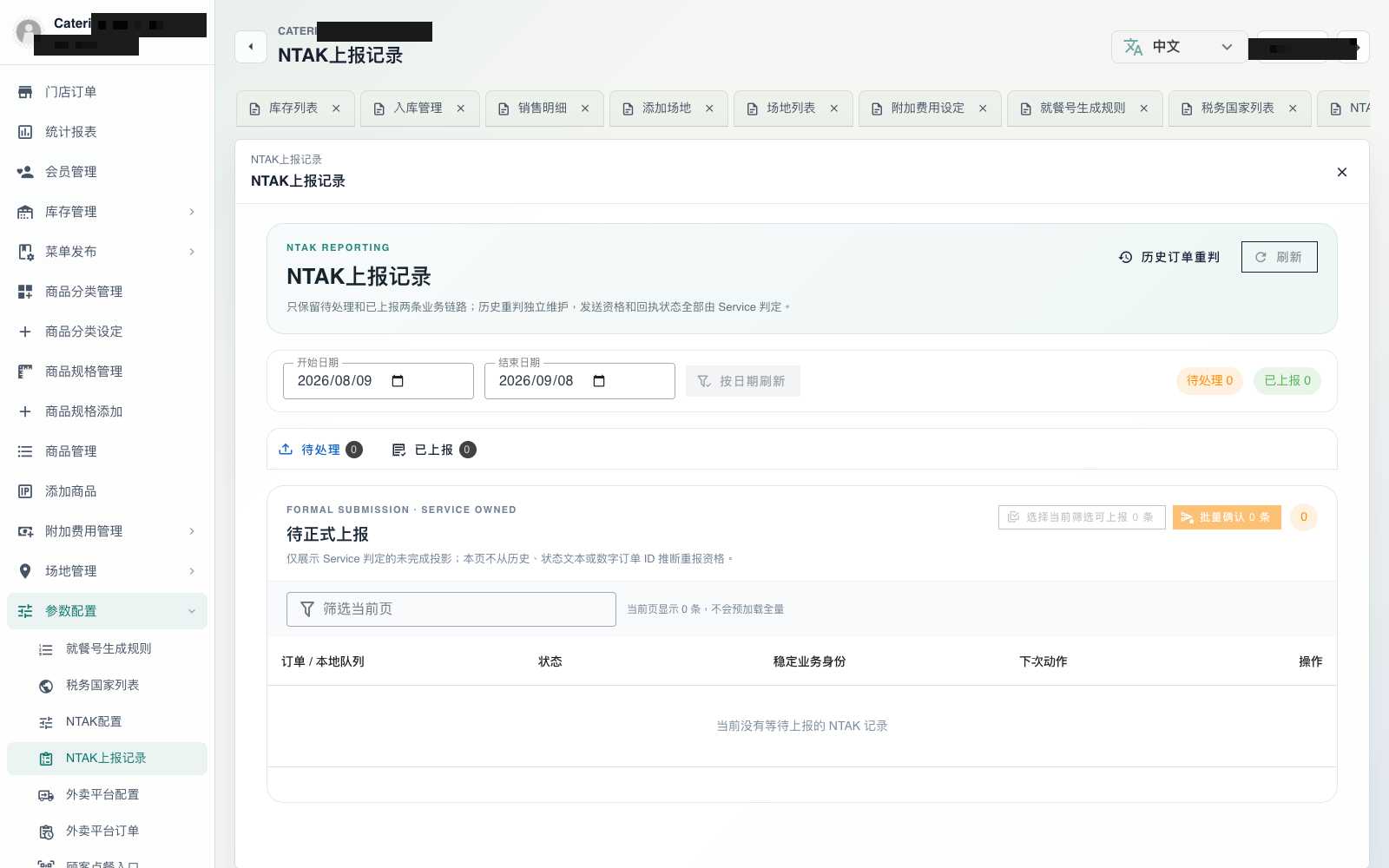
Task: Close the NTAK上报记录 panel with X
Action: (x=1342, y=172)
